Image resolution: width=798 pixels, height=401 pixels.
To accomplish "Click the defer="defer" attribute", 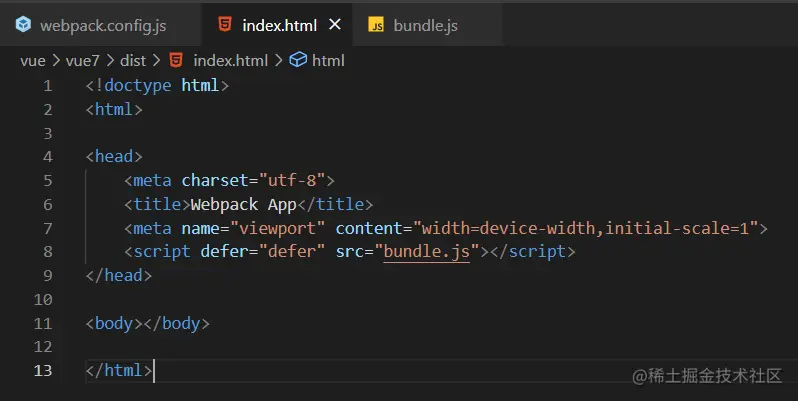I will (262, 251).
